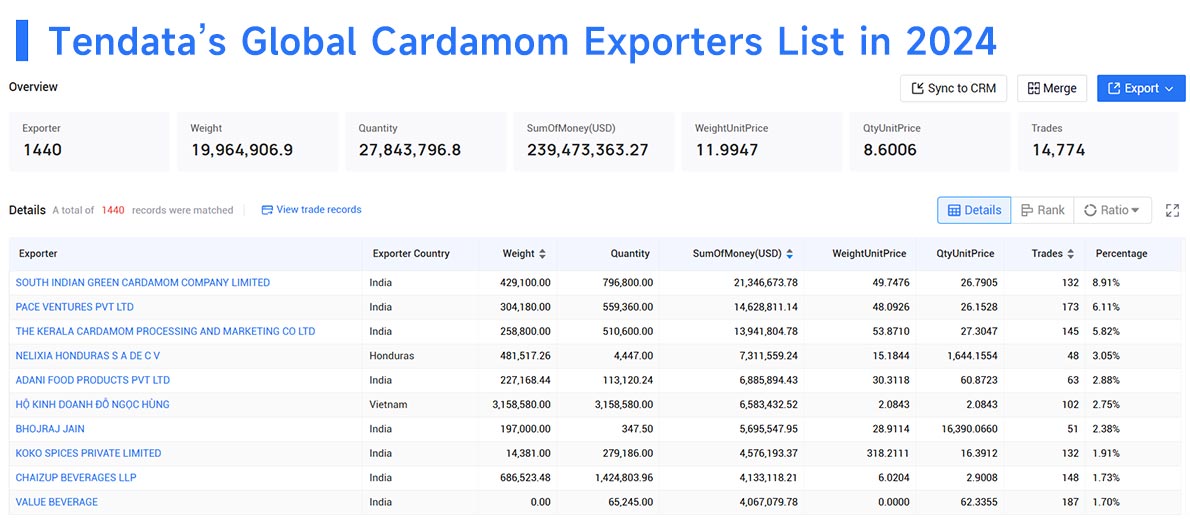
Task: Click the Exporter column header
Action: point(38,254)
